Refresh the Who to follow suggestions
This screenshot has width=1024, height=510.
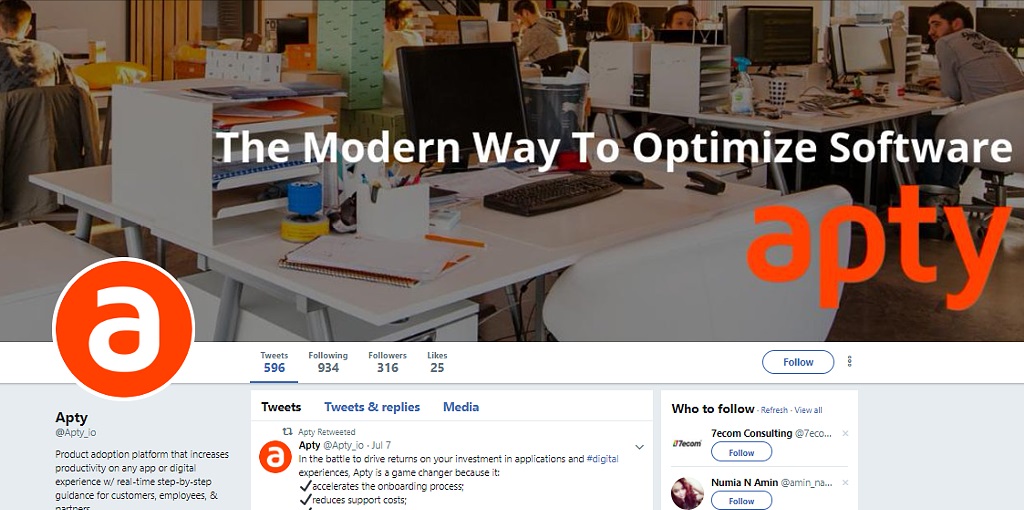click(x=775, y=410)
